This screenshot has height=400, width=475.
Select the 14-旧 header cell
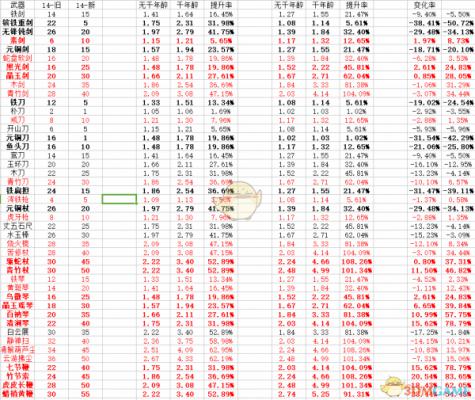tap(51, 5)
